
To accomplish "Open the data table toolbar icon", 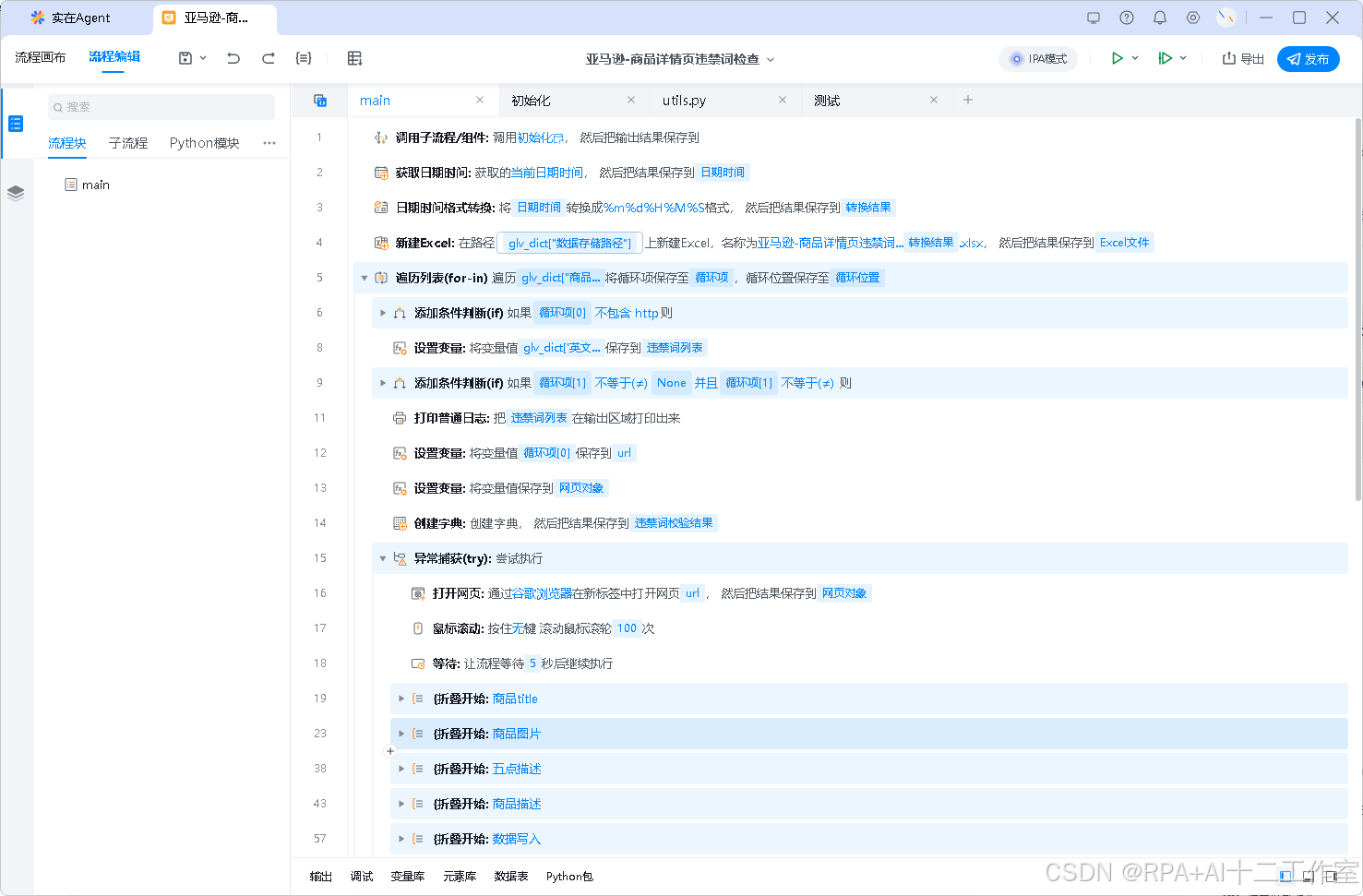I will click(354, 58).
